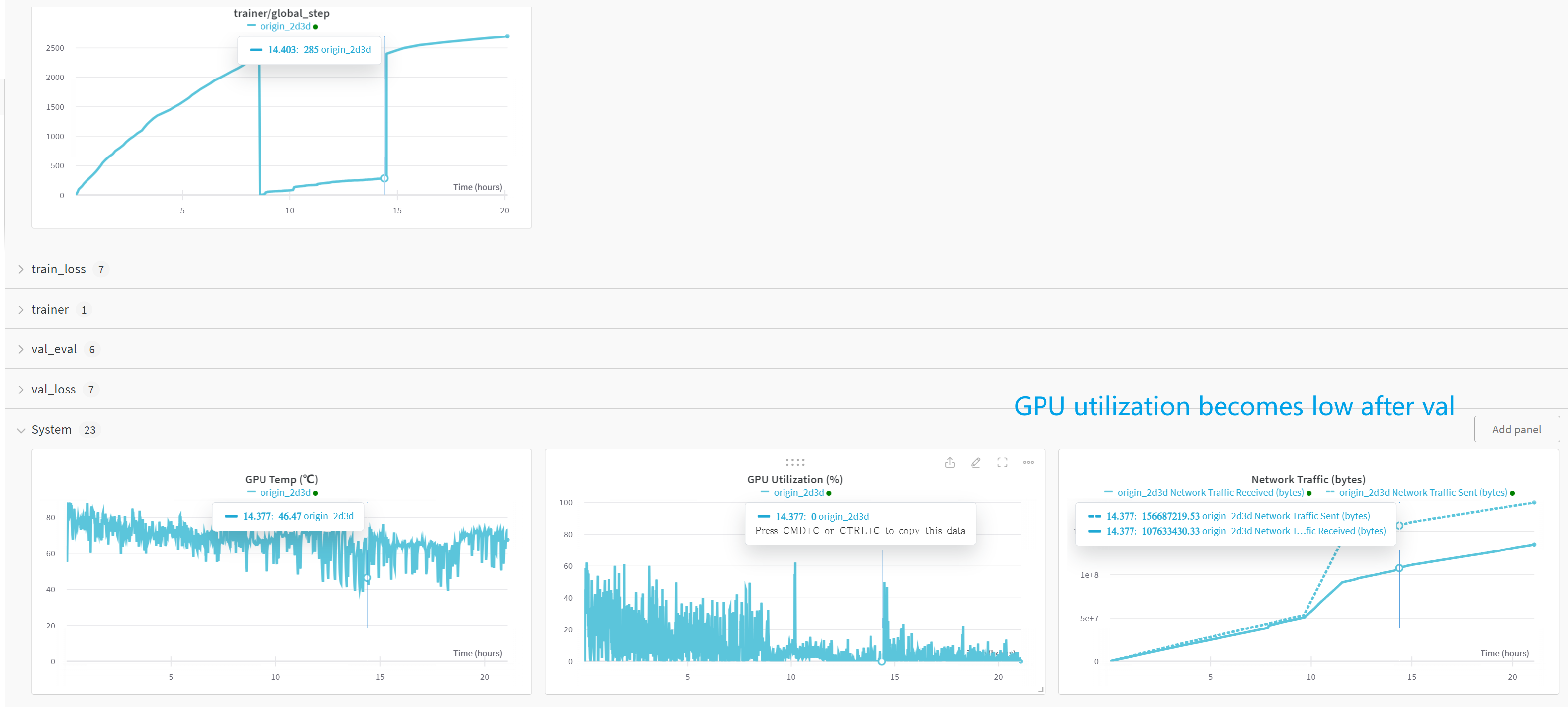Toggle the green dot beside Network Traffic Sent legend

tap(1513, 493)
